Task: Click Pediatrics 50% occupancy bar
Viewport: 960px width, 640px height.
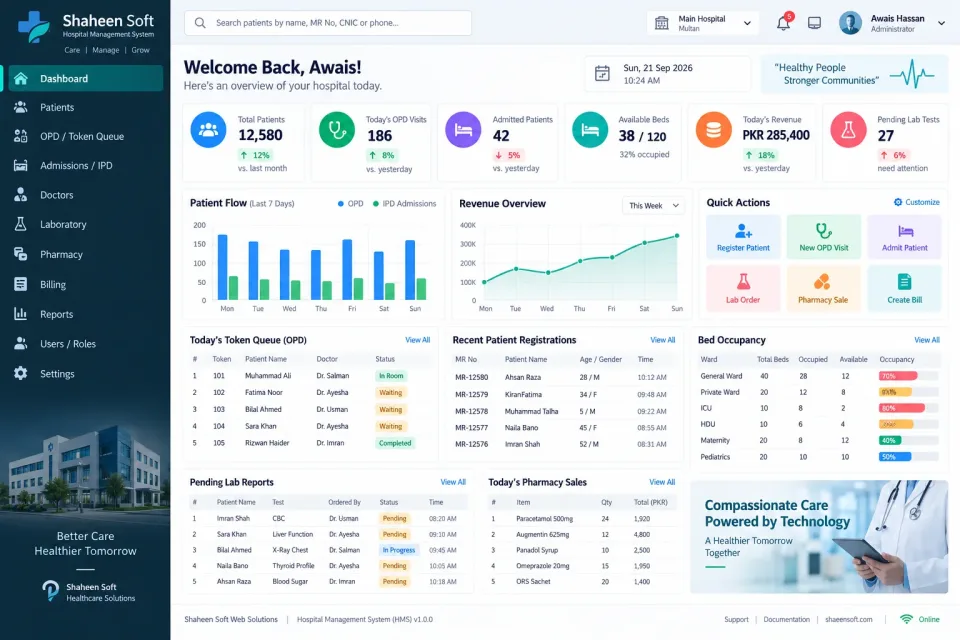Action: point(908,457)
